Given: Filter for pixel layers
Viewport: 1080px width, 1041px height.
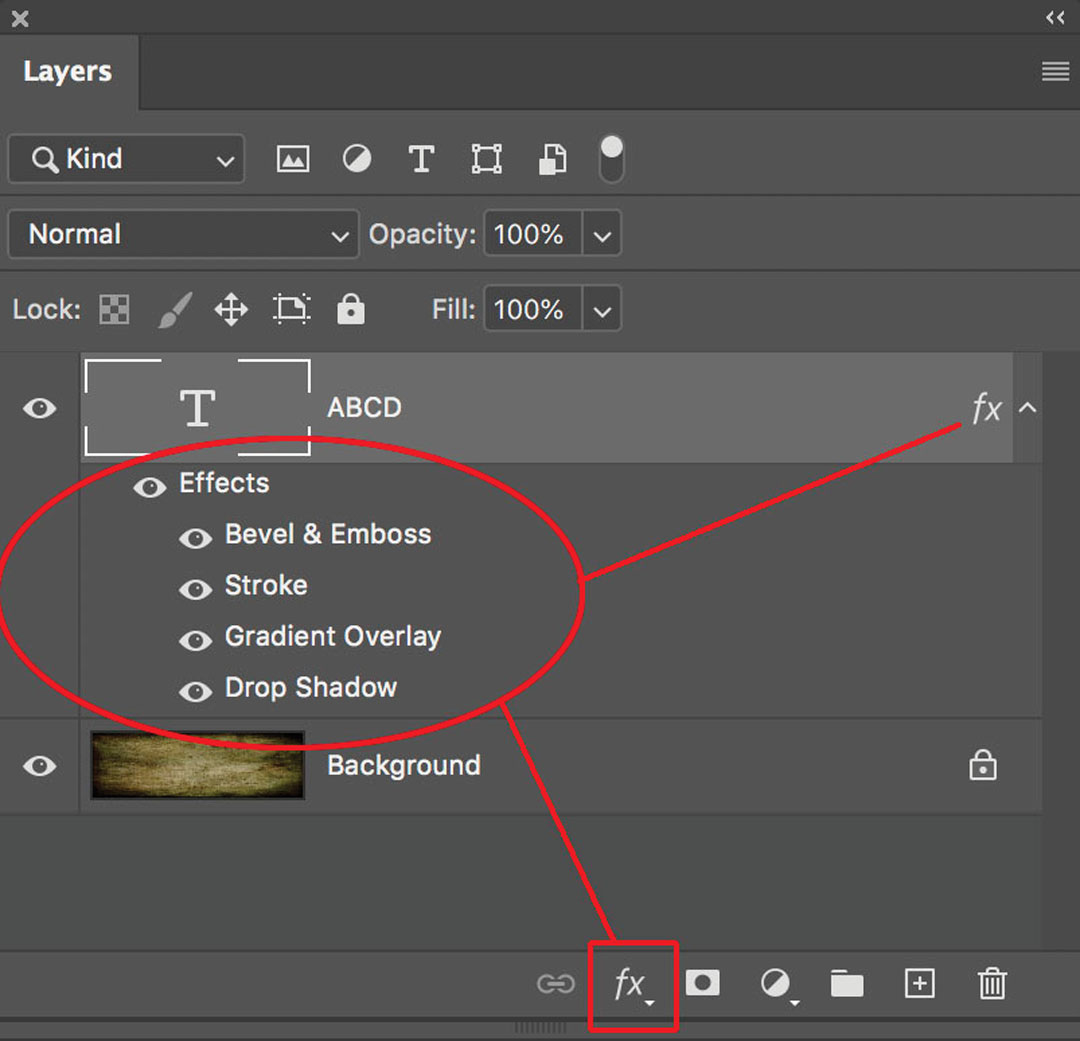Looking at the screenshot, I should click(292, 159).
